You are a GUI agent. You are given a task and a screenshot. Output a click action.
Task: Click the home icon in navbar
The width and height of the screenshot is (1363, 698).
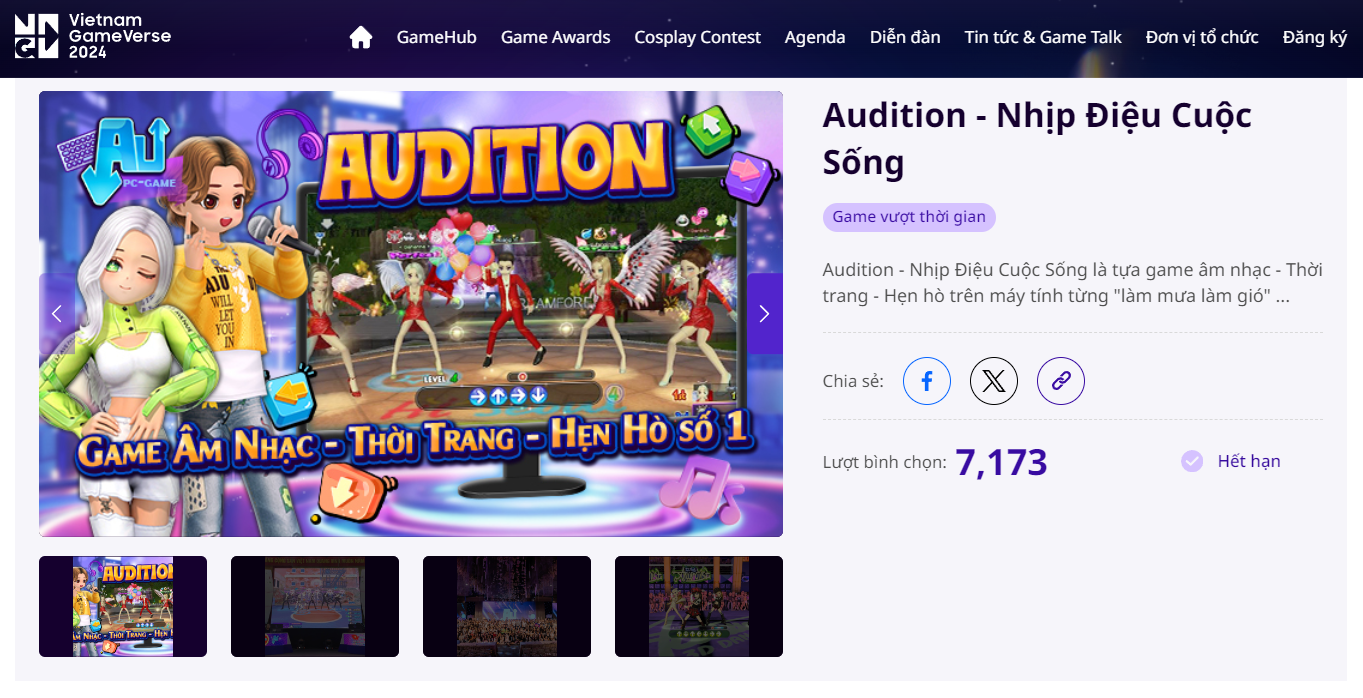[361, 37]
